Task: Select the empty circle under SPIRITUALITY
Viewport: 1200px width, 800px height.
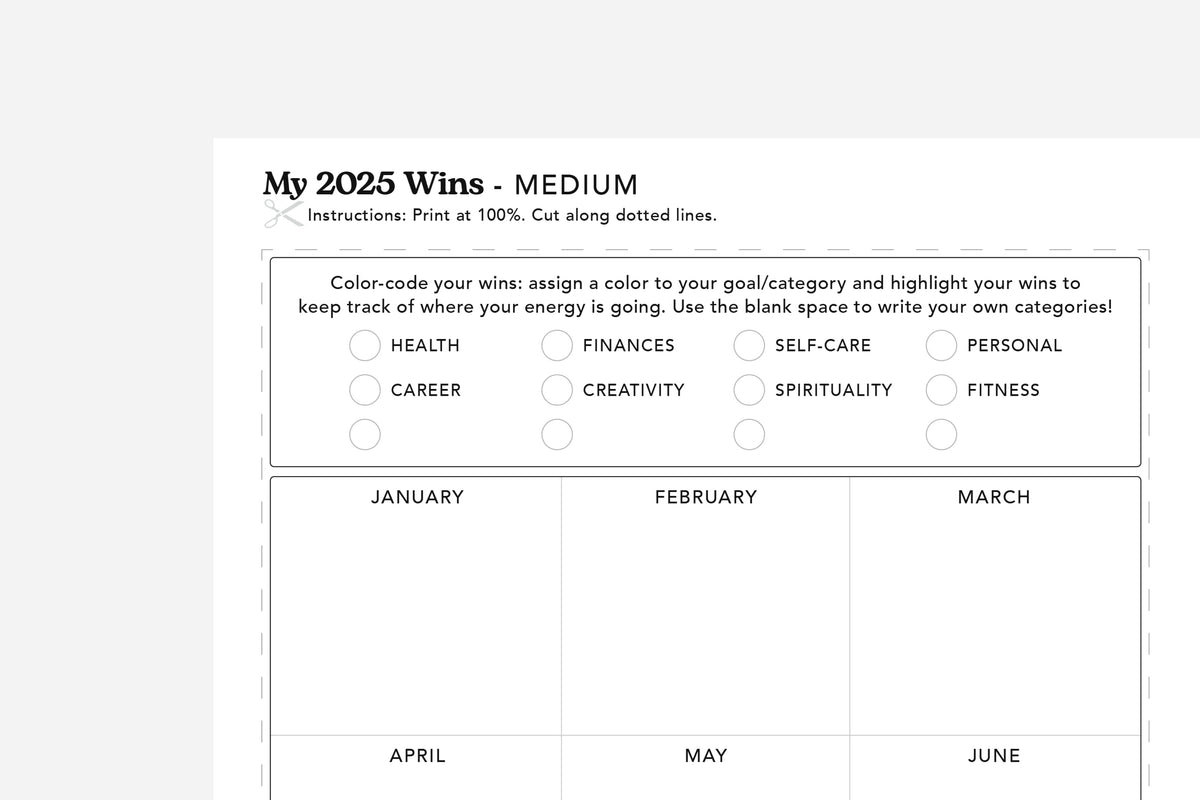Action: (x=749, y=434)
